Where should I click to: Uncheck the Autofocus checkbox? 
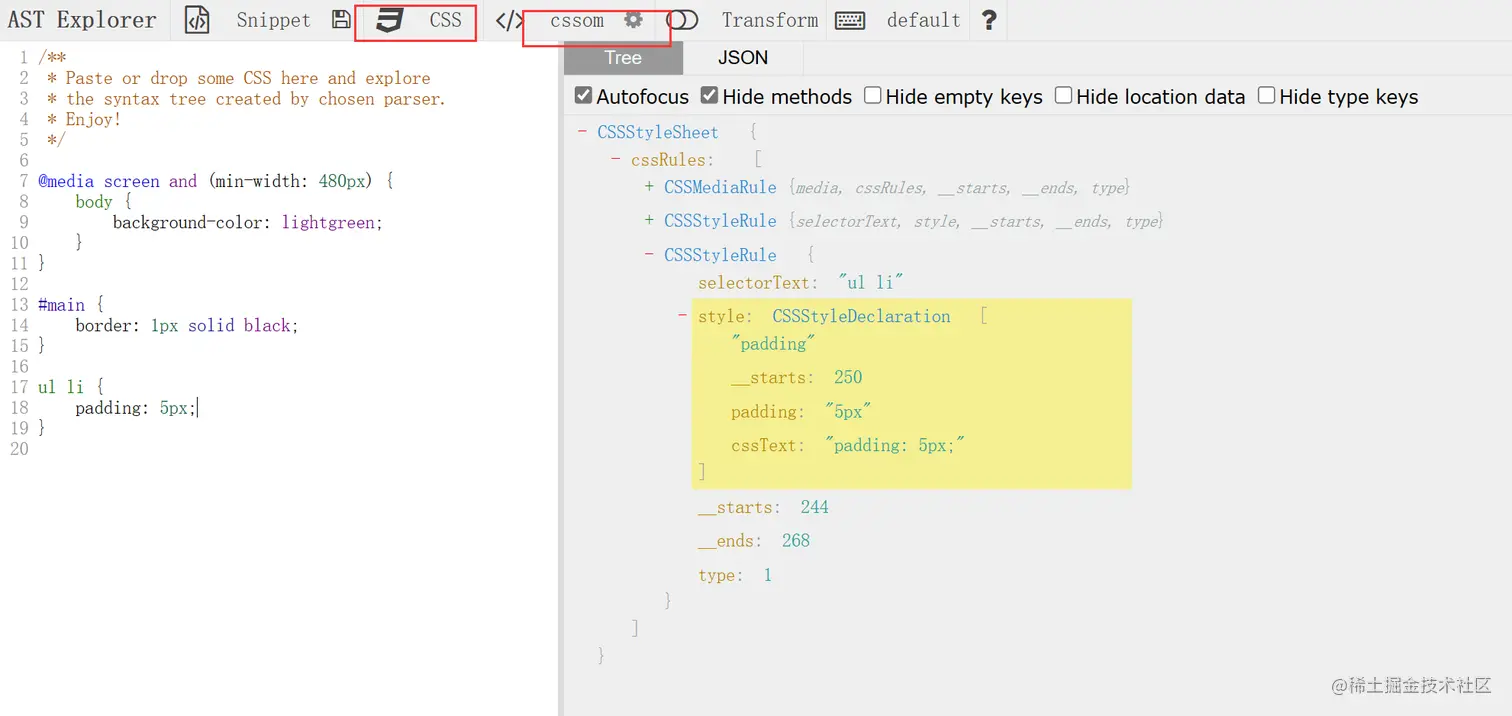coord(583,96)
